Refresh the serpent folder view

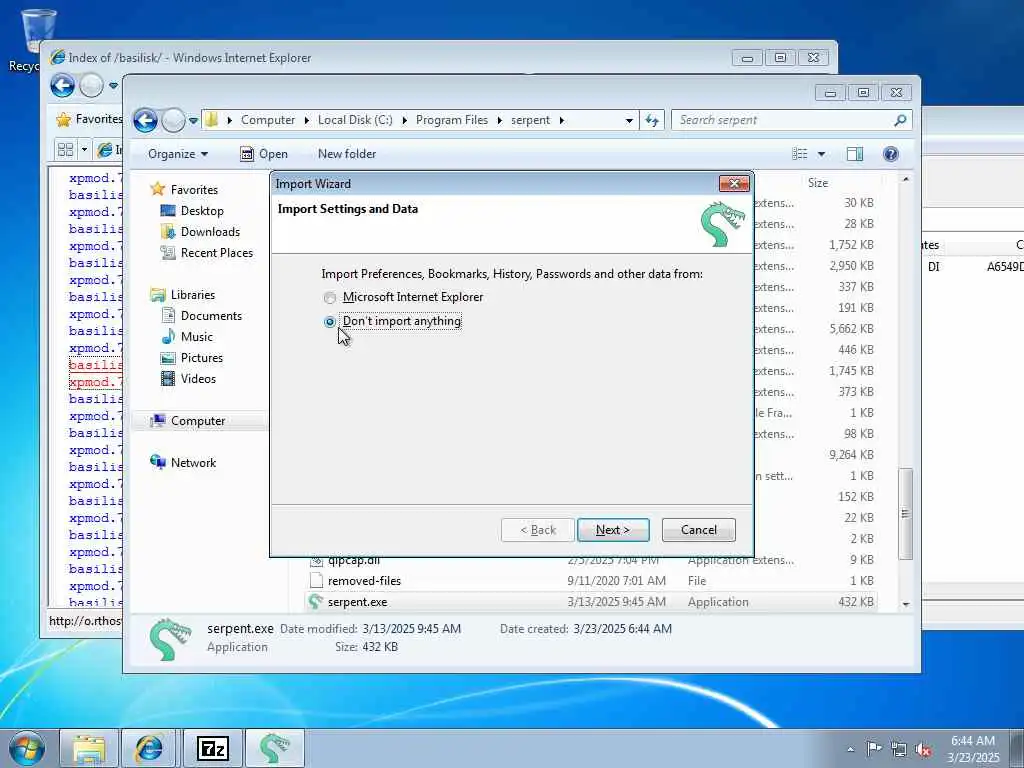pos(652,120)
